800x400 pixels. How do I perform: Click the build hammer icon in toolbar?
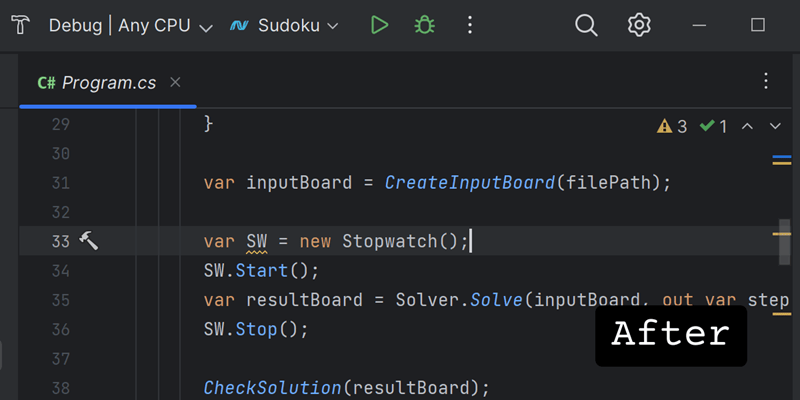click(19, 25)
